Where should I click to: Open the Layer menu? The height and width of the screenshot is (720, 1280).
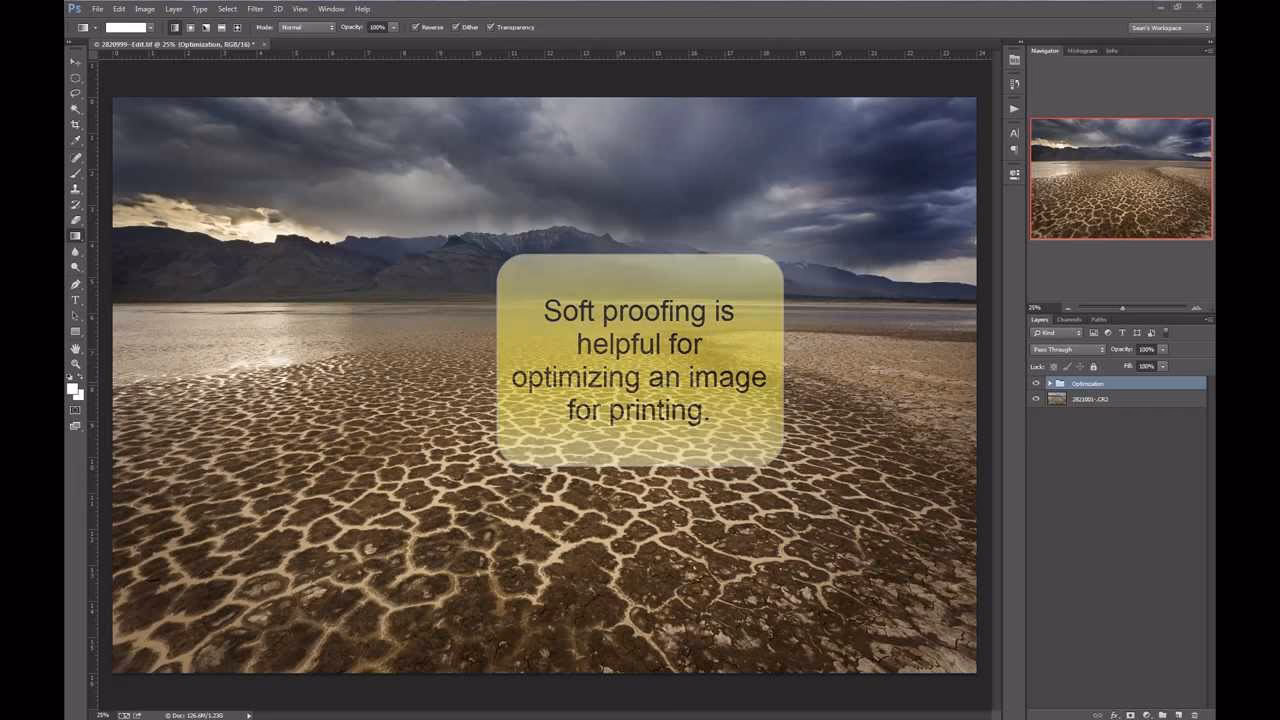[173, 9]
